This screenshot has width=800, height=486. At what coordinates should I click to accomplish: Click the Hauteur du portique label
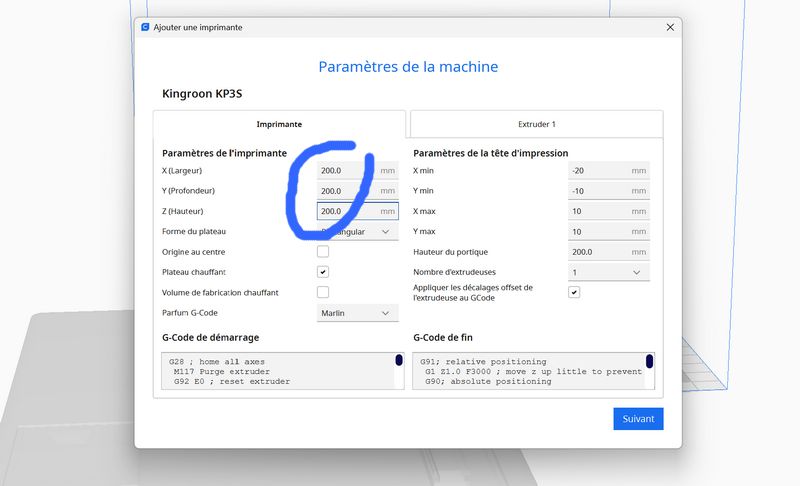click(451, 252)
